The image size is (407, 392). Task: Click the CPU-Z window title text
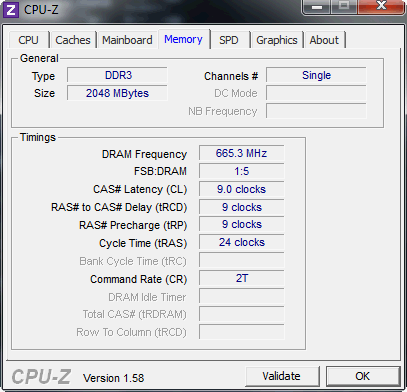(x=41, y=10)
